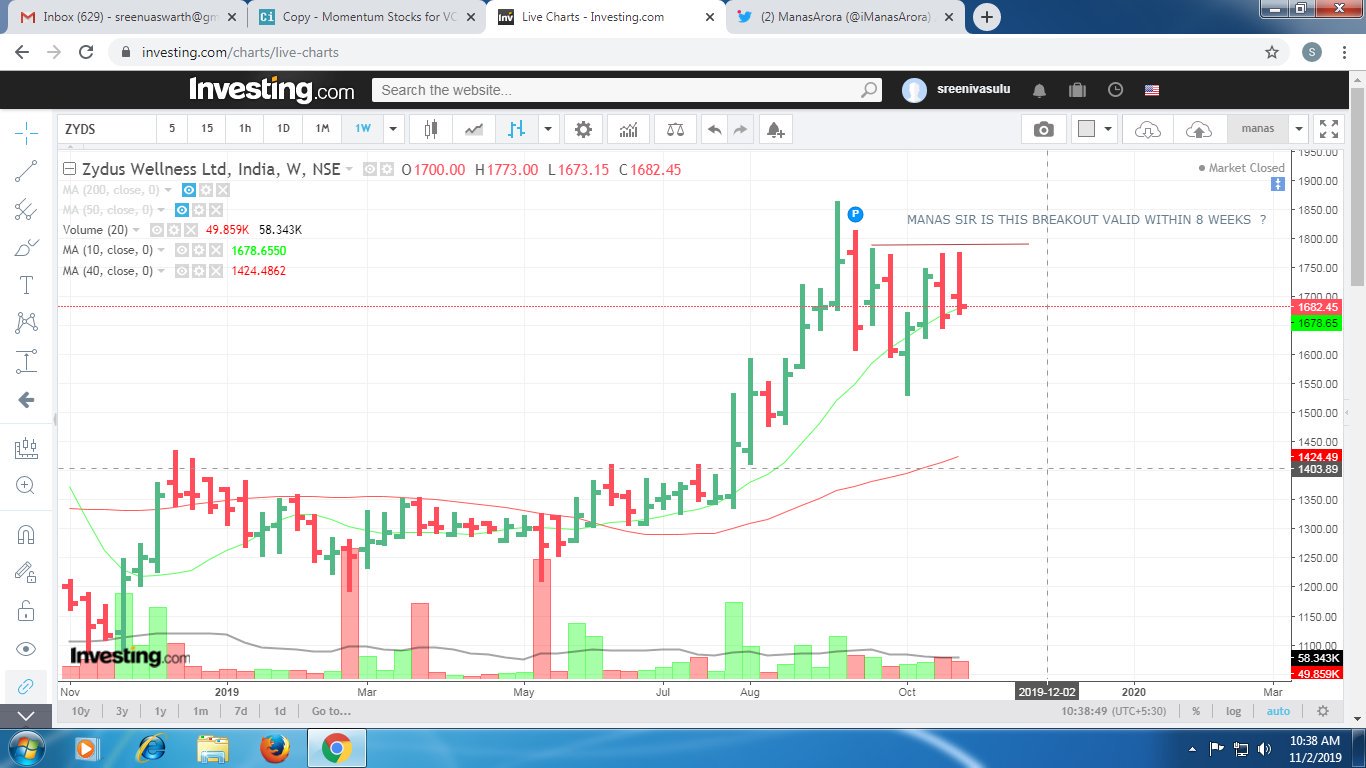Toggle lock all drawing tools
The height and width of the screenshot is (768, 1366).
(x=26, y=610)
